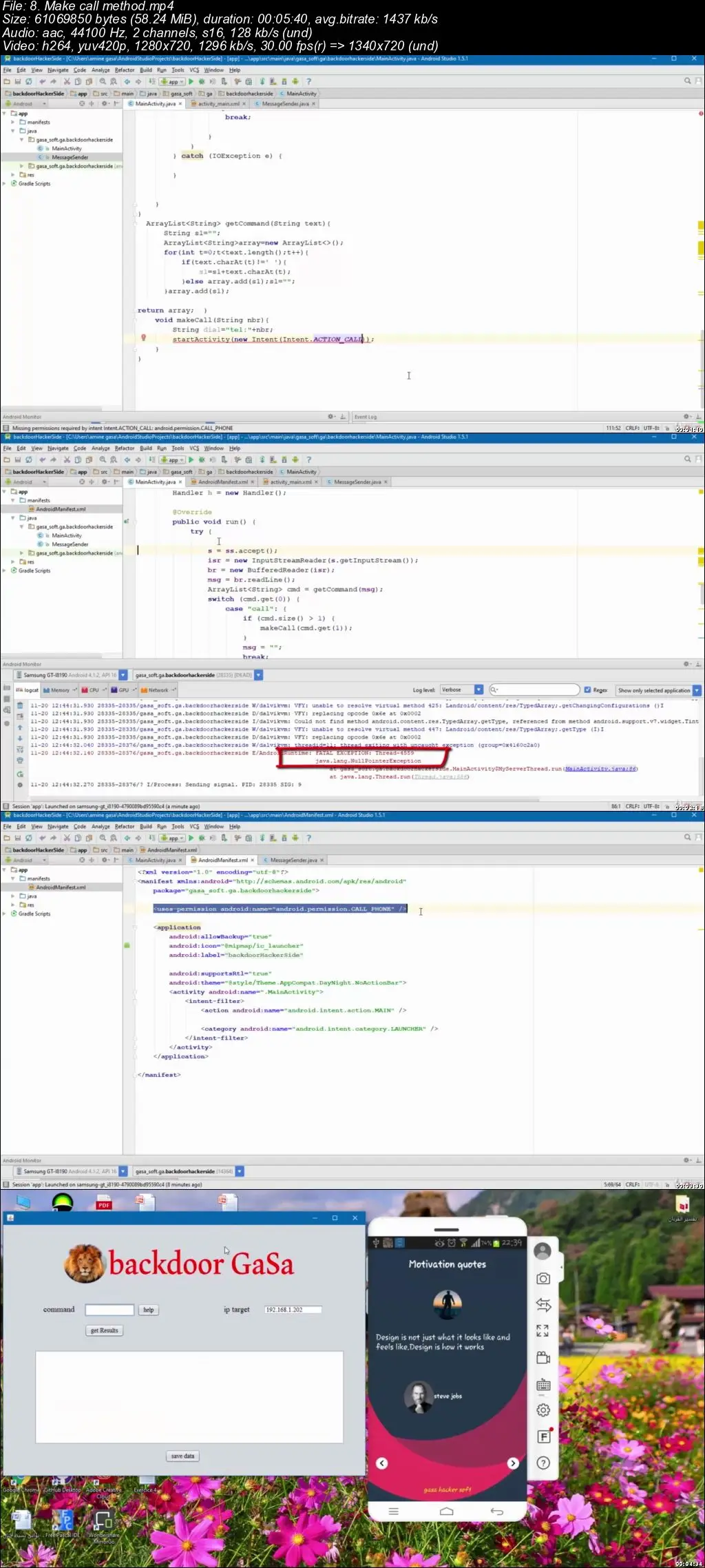Switch to the activity_main.xml tab in the top window
705x1568 pixels.
(219, 104)
